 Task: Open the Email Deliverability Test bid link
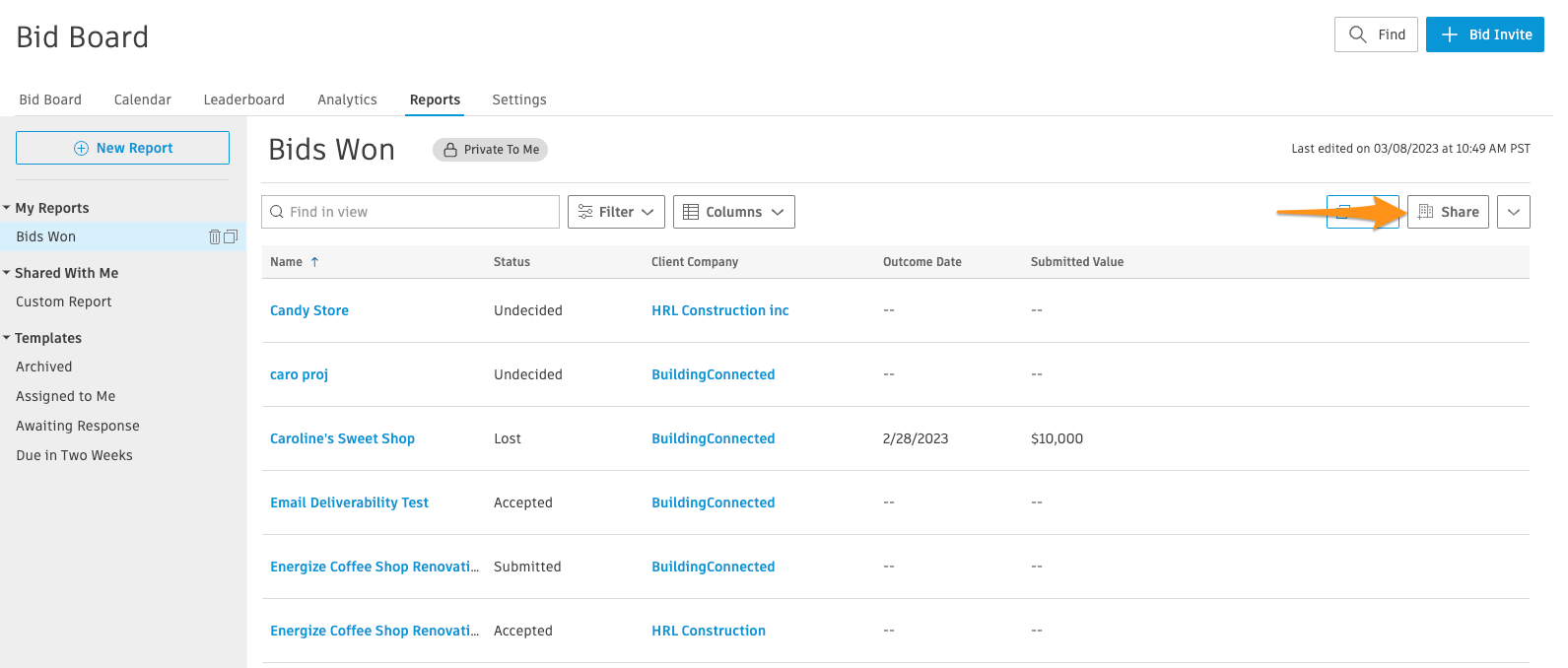tap(349, 502)
